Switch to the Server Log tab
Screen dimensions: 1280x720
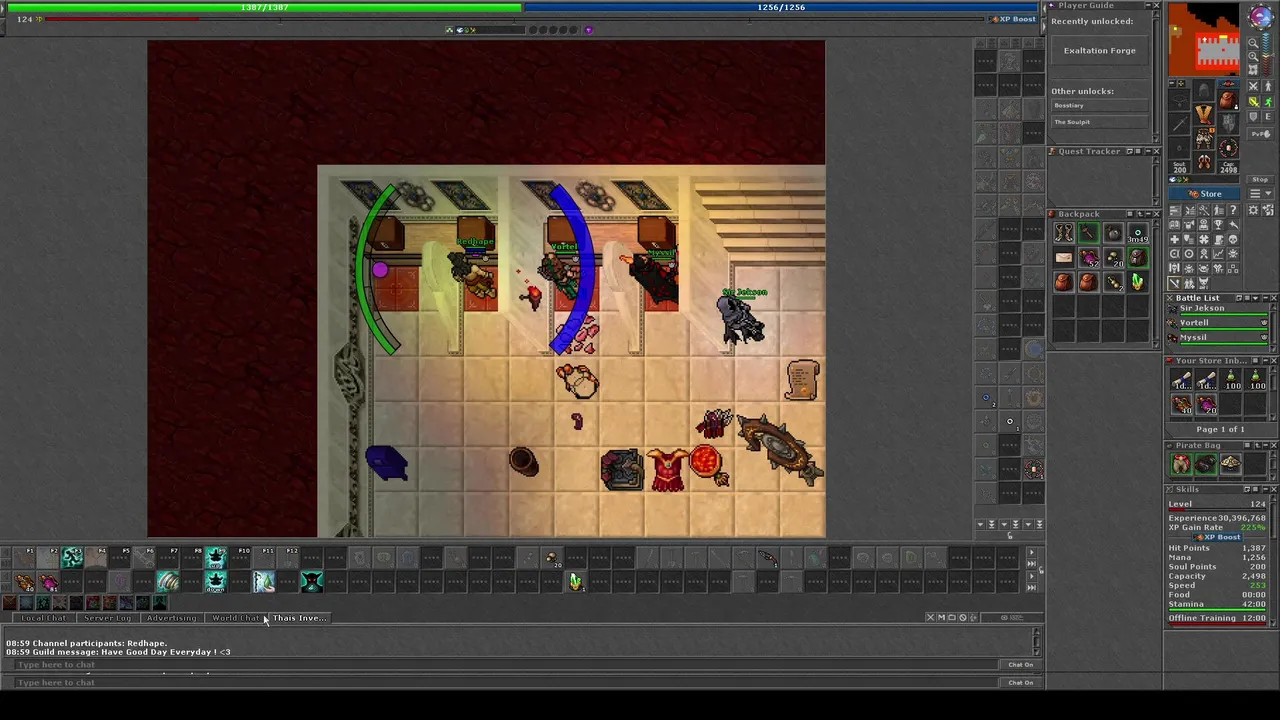point(107,617)
